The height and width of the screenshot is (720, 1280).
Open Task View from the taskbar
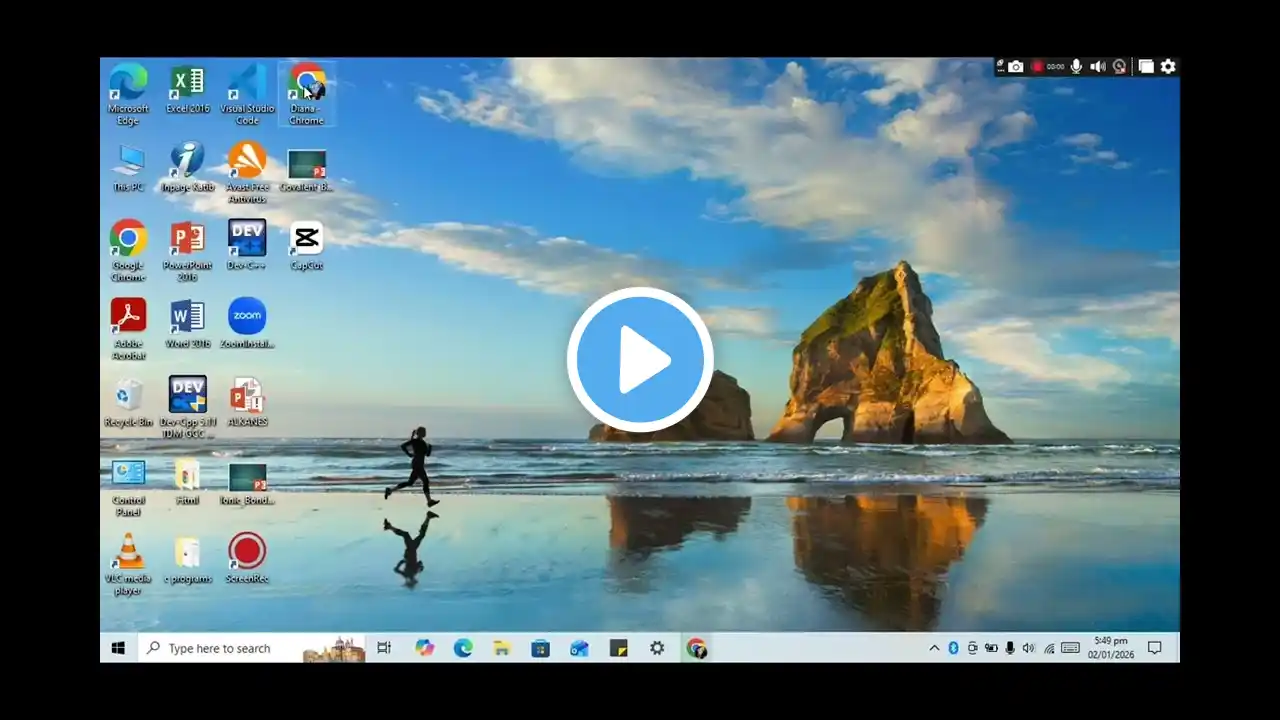click(x=384, y=648)
